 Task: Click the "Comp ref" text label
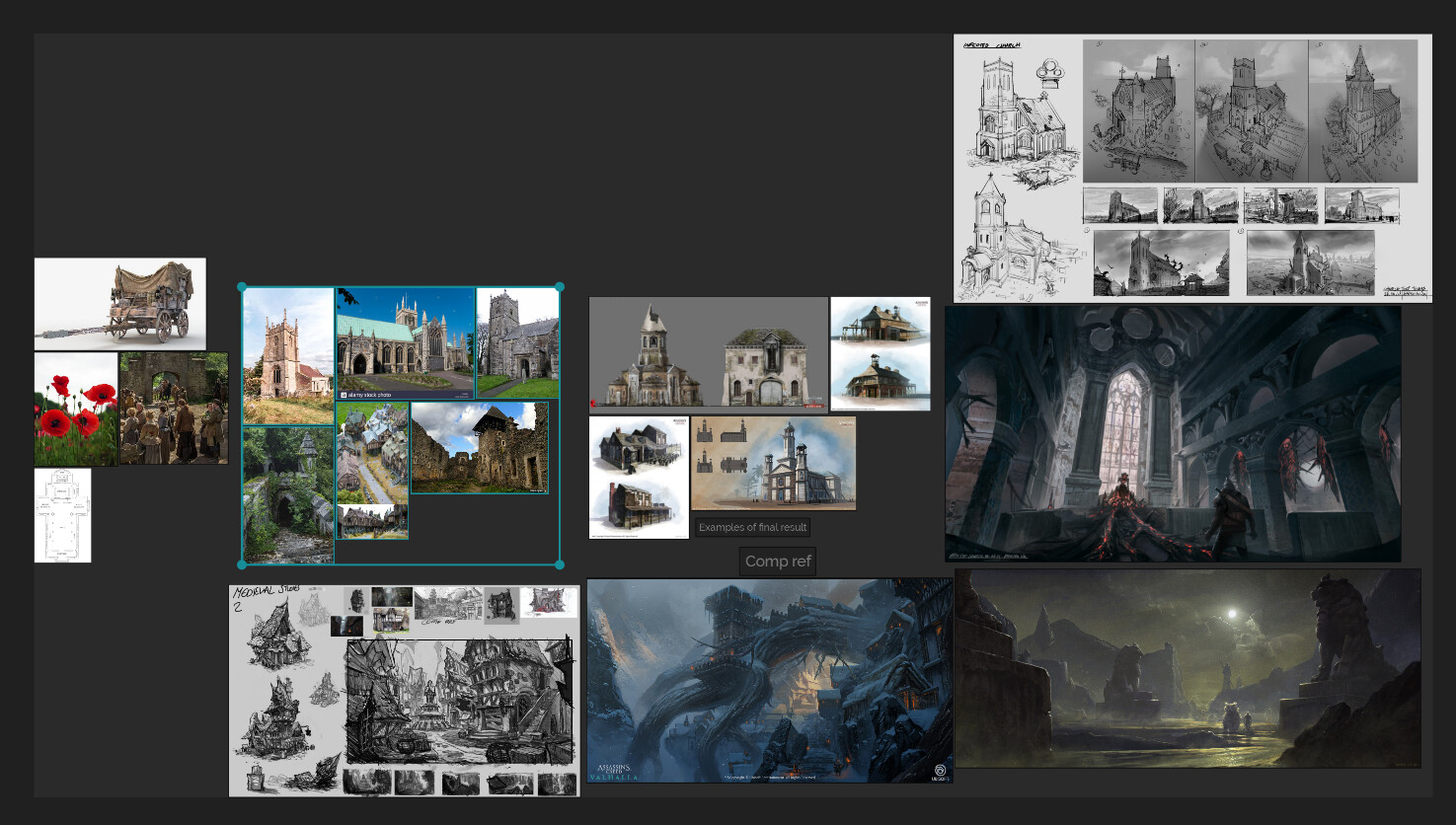point(777,562)
